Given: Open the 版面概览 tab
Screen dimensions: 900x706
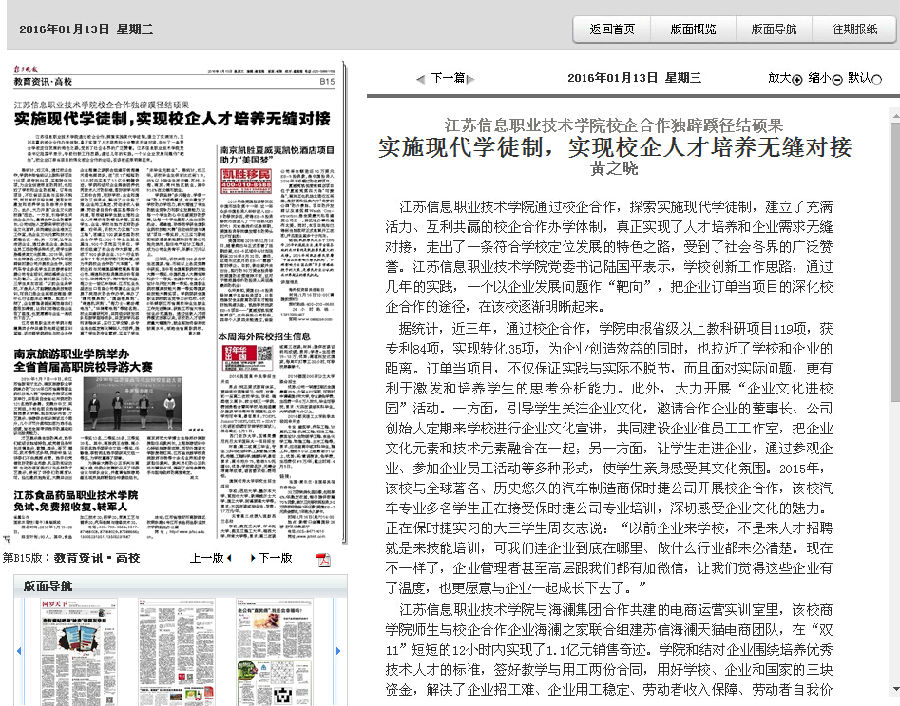Looking at the screenshot, I should [693, 29].
